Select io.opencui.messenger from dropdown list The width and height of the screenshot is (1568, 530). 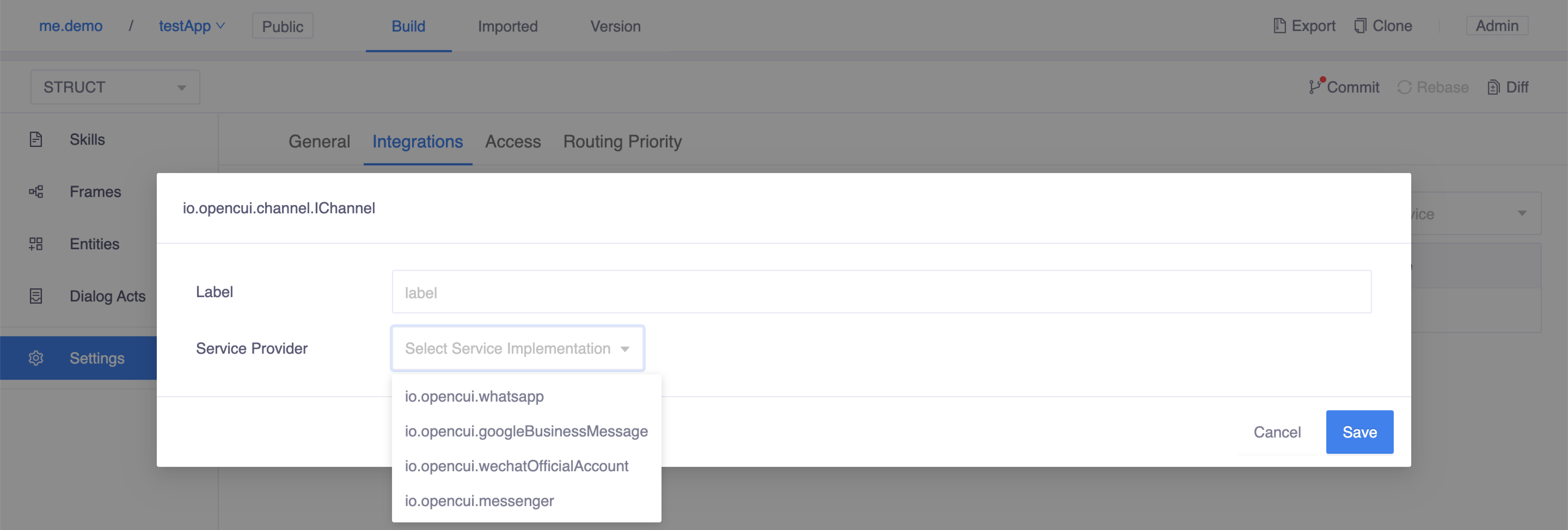479,501
